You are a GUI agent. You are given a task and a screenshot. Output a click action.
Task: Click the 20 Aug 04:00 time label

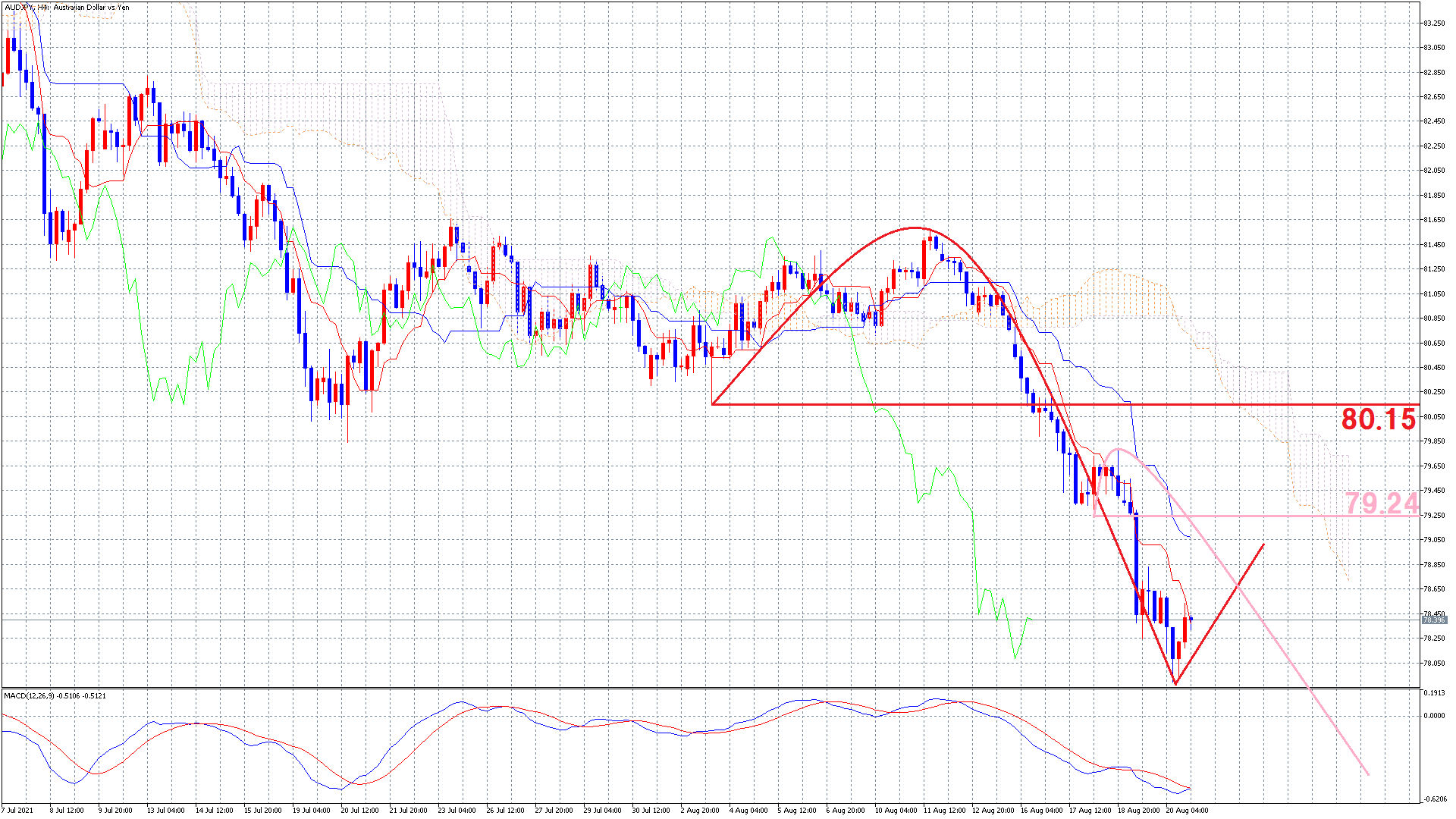point(1187,811)
